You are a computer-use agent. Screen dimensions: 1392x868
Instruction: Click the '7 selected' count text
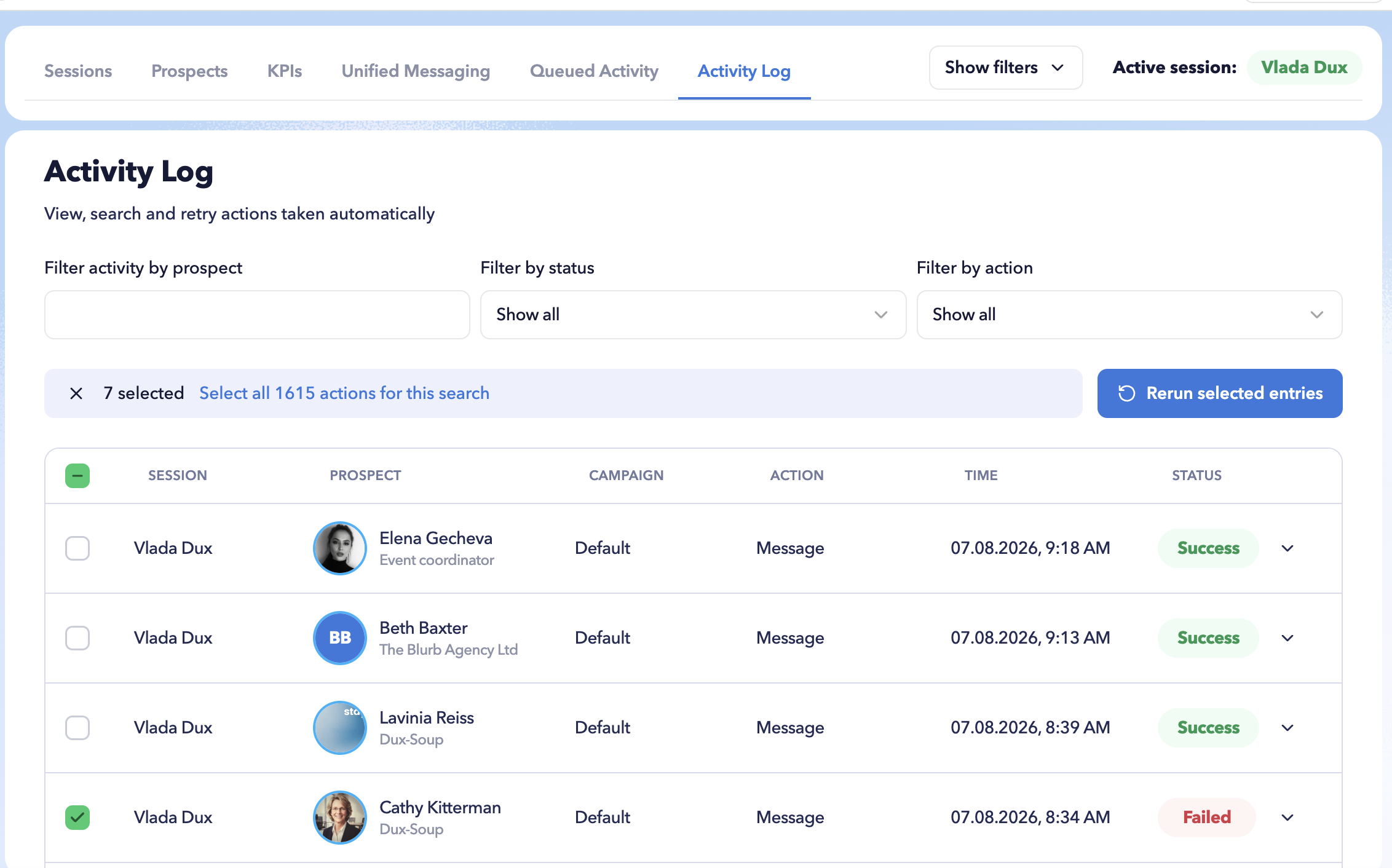144,393
